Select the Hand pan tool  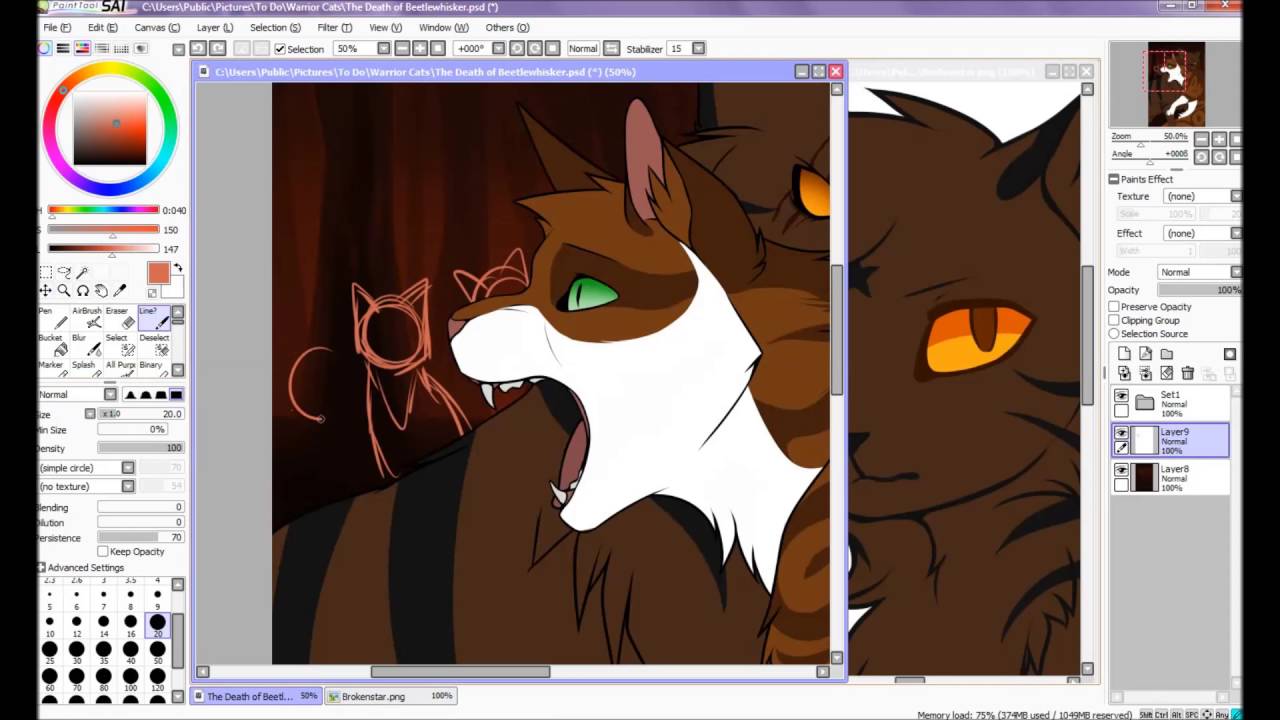point(101,290)
